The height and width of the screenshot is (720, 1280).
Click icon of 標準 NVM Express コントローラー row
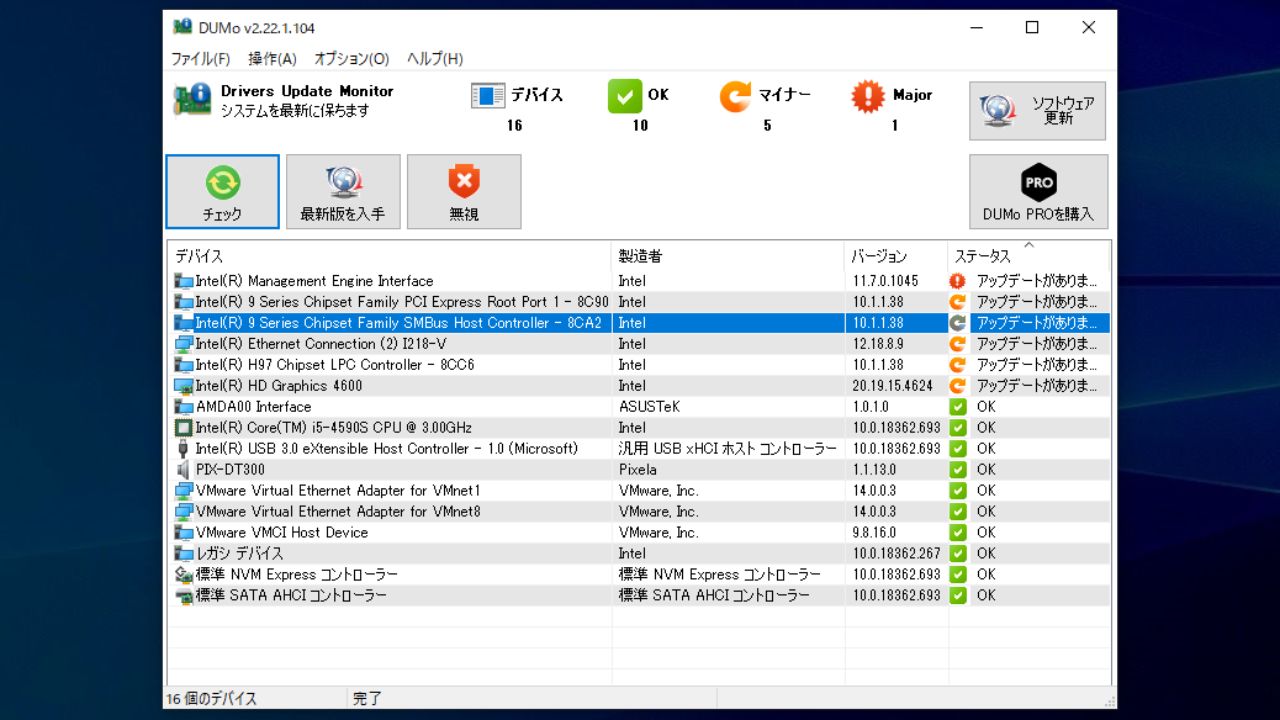[x=184, y=575]
